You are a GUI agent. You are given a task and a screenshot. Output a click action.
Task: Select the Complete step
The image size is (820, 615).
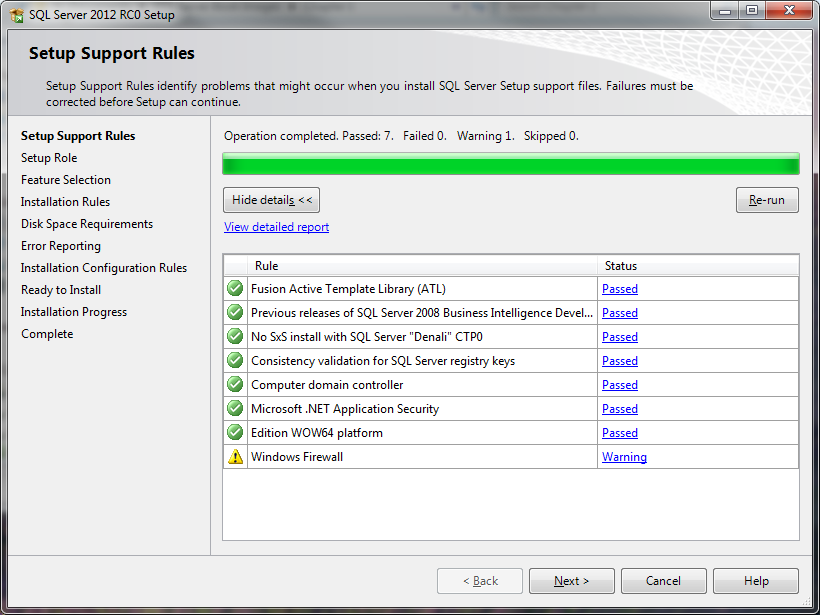pyautogui.click(x=47, y=334)
